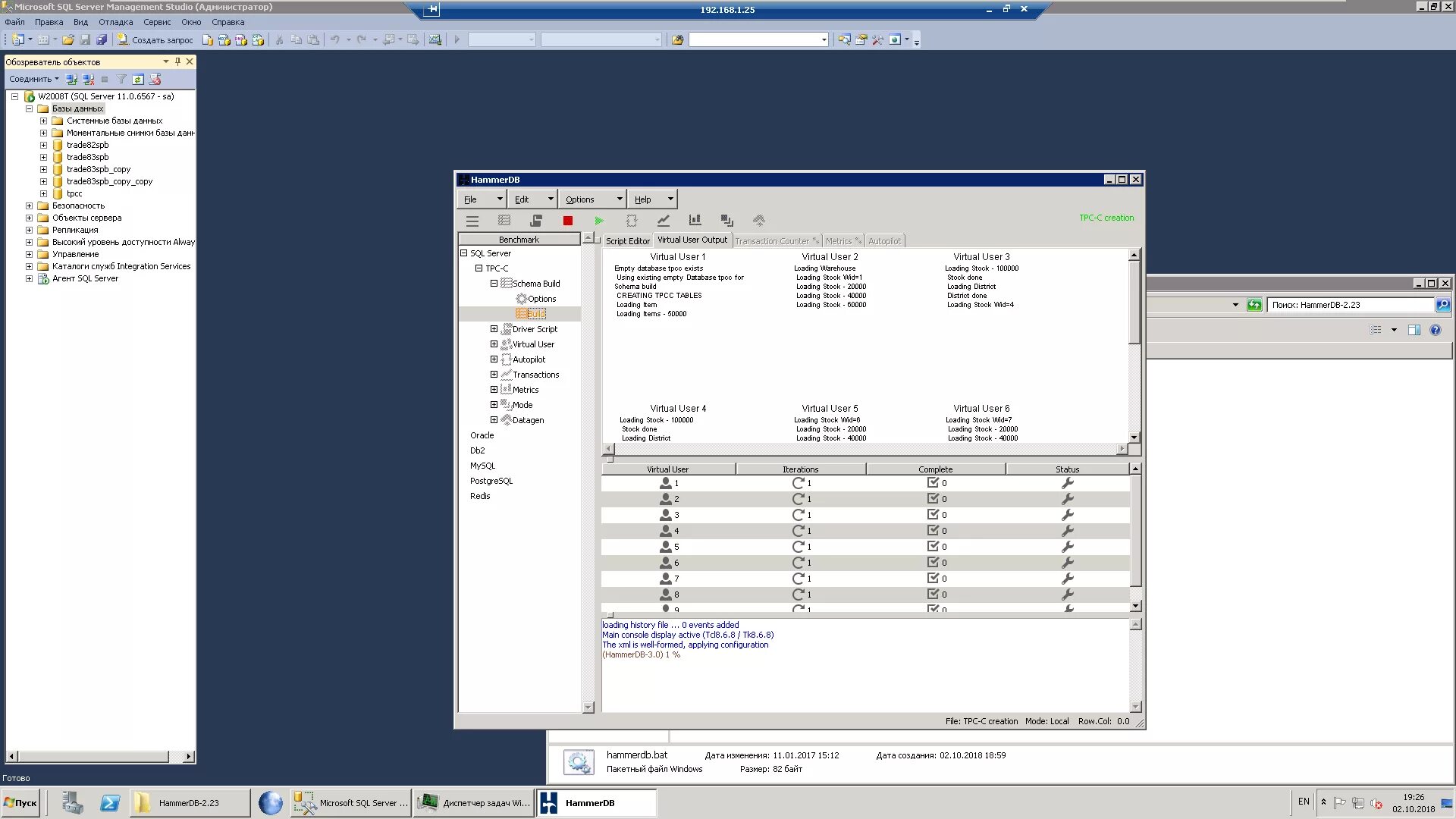Toggle the Complete checkbox for Virtual User 7
Viewport: 1456px width, 819px height.
pos(934,578)
